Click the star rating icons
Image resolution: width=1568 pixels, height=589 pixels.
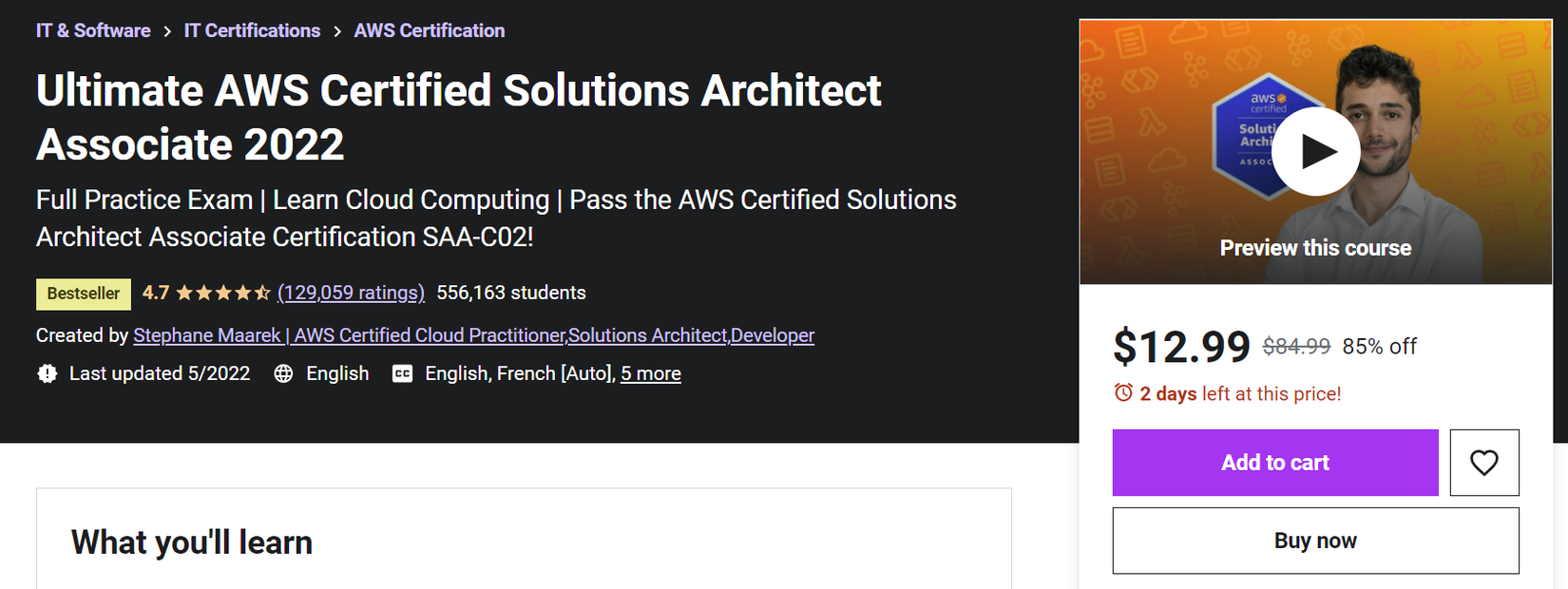[222, 294]
